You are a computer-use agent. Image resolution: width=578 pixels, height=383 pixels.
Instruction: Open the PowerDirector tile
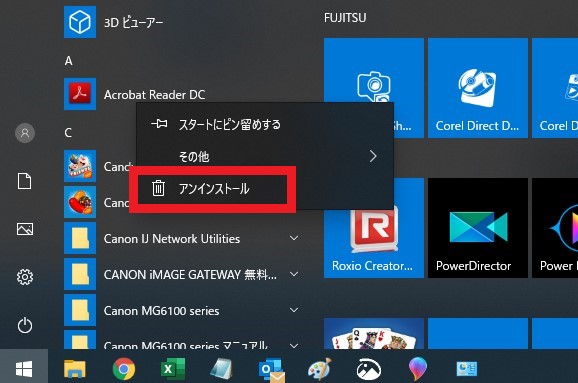(478, 228)
